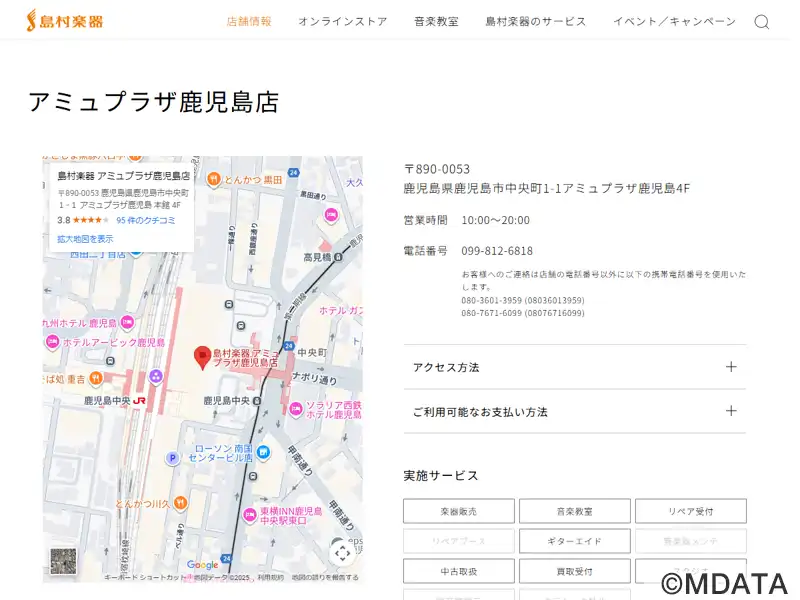Click the 拡大地図を表示 link

point(85,239)
